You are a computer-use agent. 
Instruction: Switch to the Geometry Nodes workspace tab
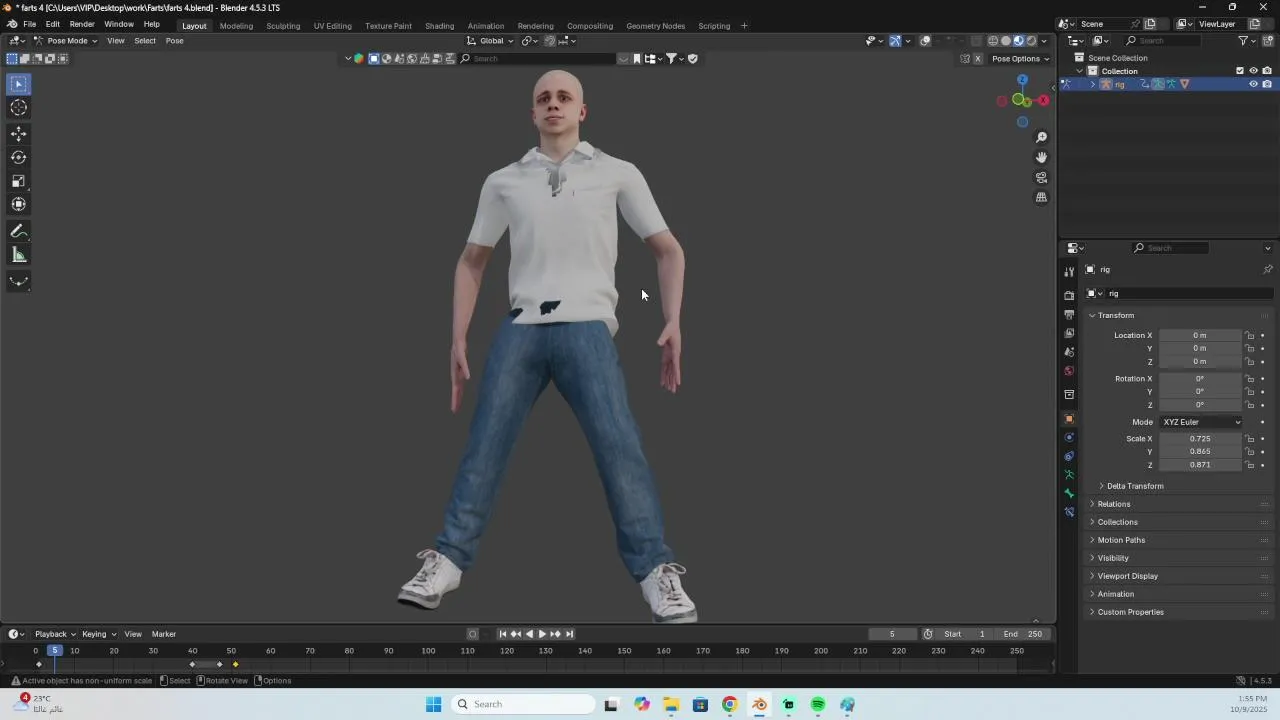click(x=655, y=26)
